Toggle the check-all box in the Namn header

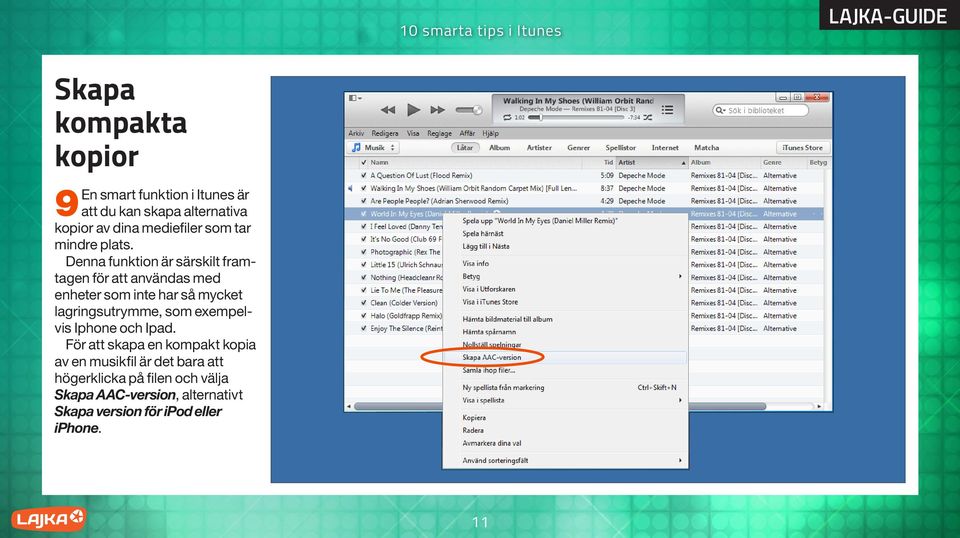[x=364, y=163]
